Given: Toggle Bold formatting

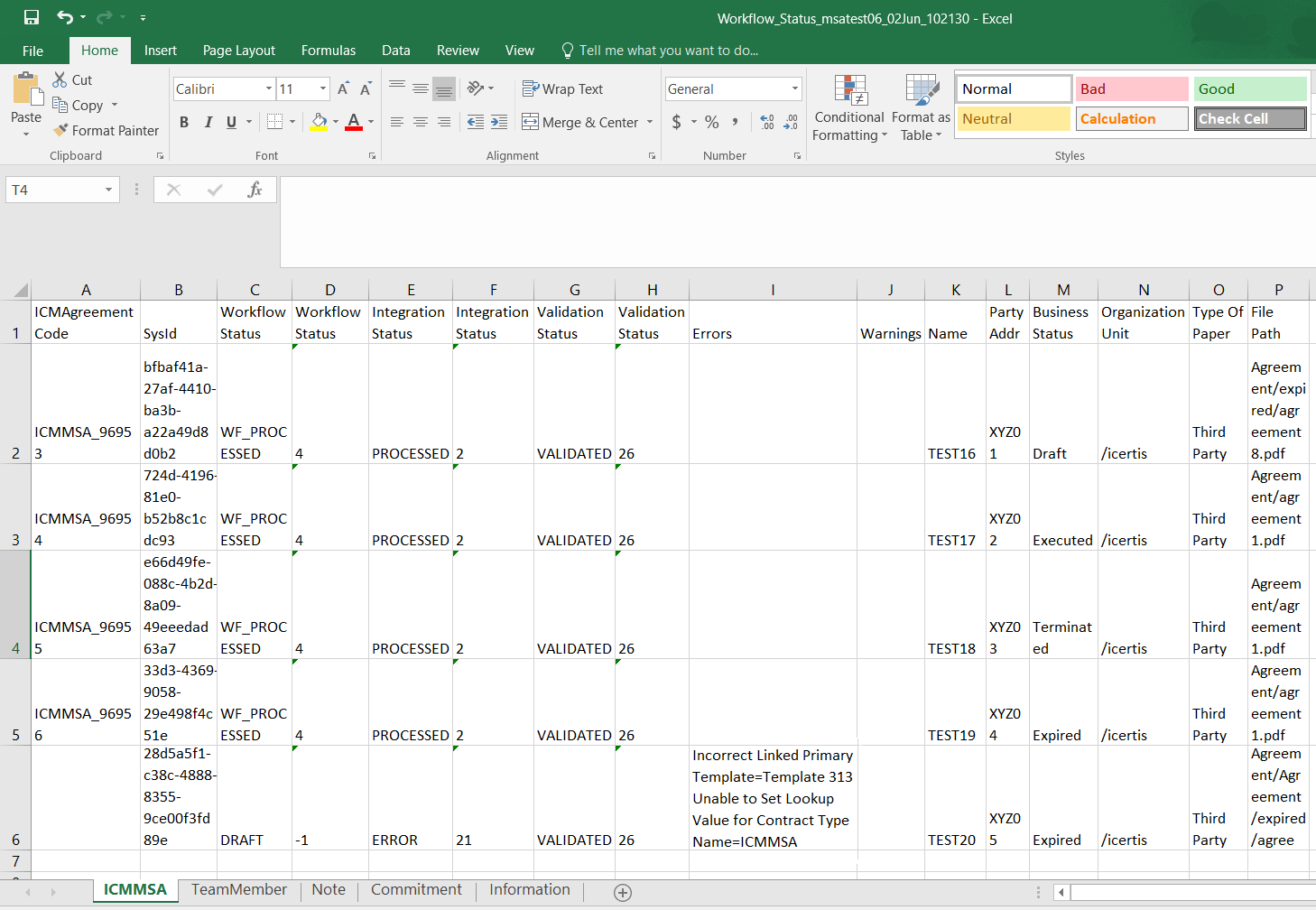Looking at the screenshot, I should tap(184, 122).
